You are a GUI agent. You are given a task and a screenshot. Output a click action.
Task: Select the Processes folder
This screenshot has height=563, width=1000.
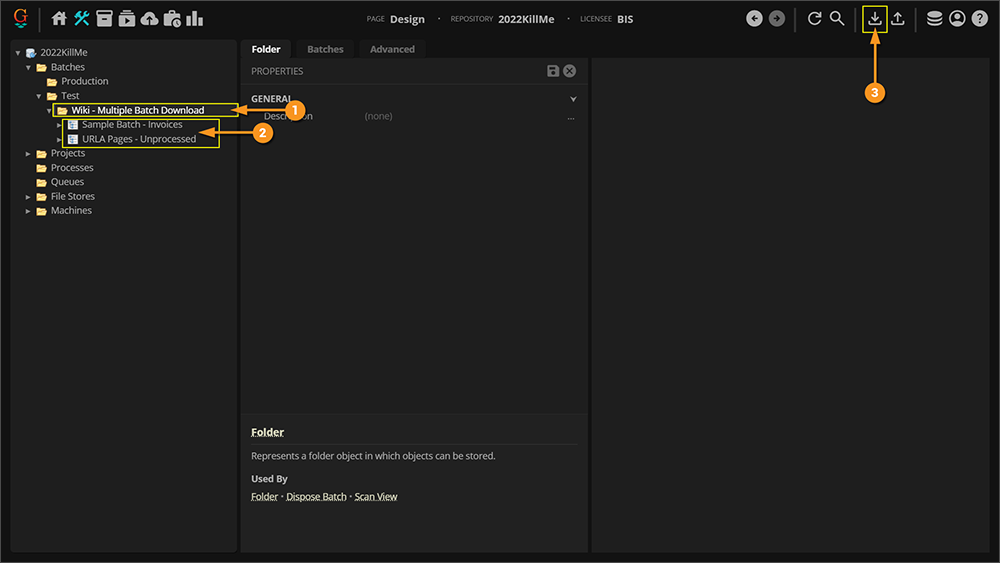[x=72, y=168]
